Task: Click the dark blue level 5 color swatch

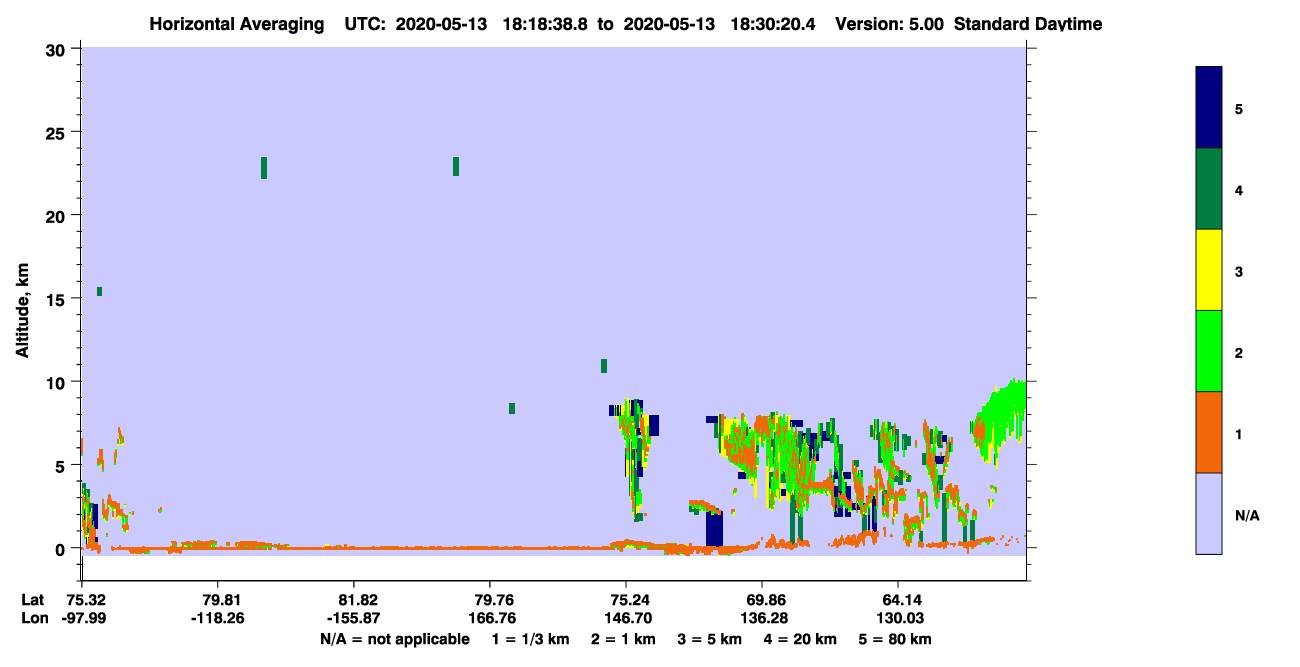Action: pyautogui.click(x=1209, y=108)
